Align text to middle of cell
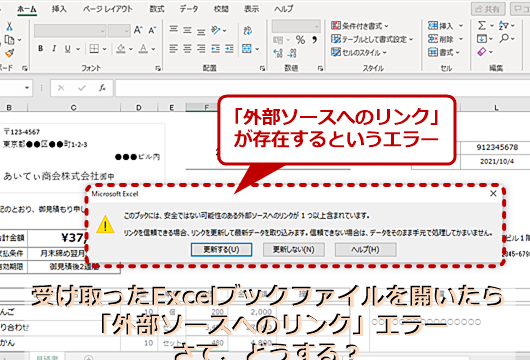The height and width of the screenshot is (360, 530). click(187, 30)
